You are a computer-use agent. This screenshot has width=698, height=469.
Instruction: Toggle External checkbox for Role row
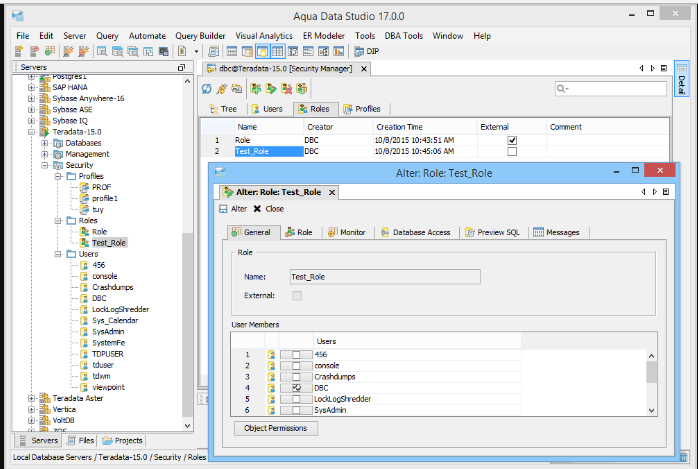point(512,140)
